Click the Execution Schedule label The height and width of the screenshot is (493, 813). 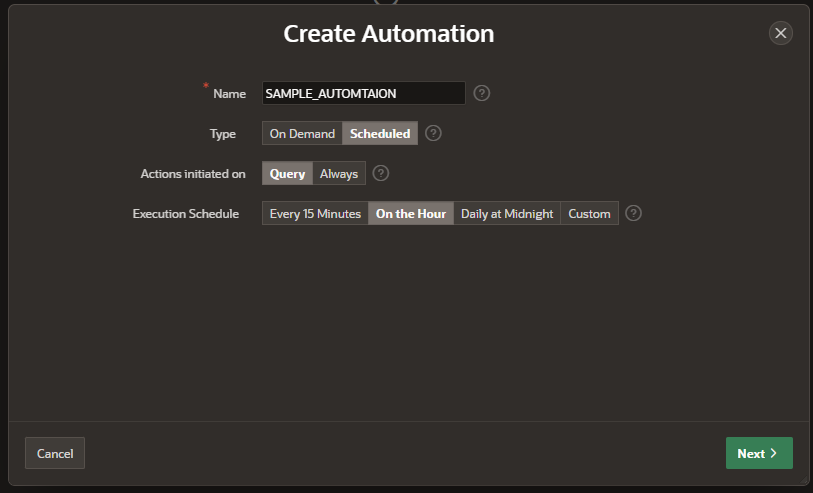click(x=186, y=214)
